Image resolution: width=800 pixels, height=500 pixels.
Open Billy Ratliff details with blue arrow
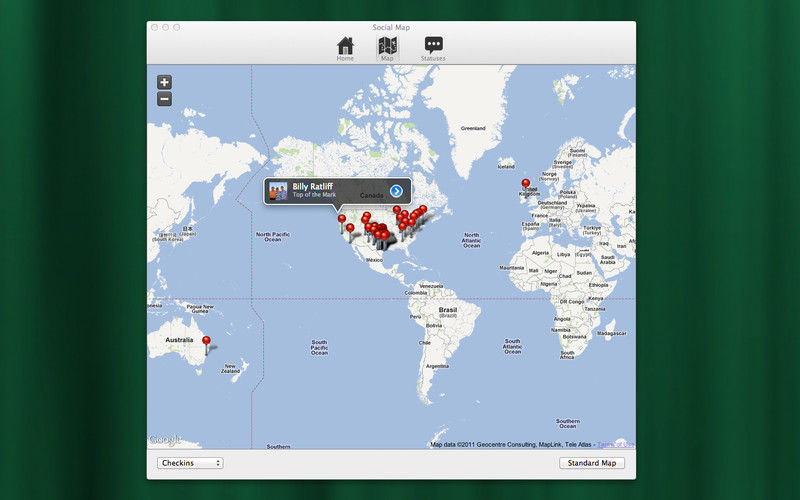point(396,191)
